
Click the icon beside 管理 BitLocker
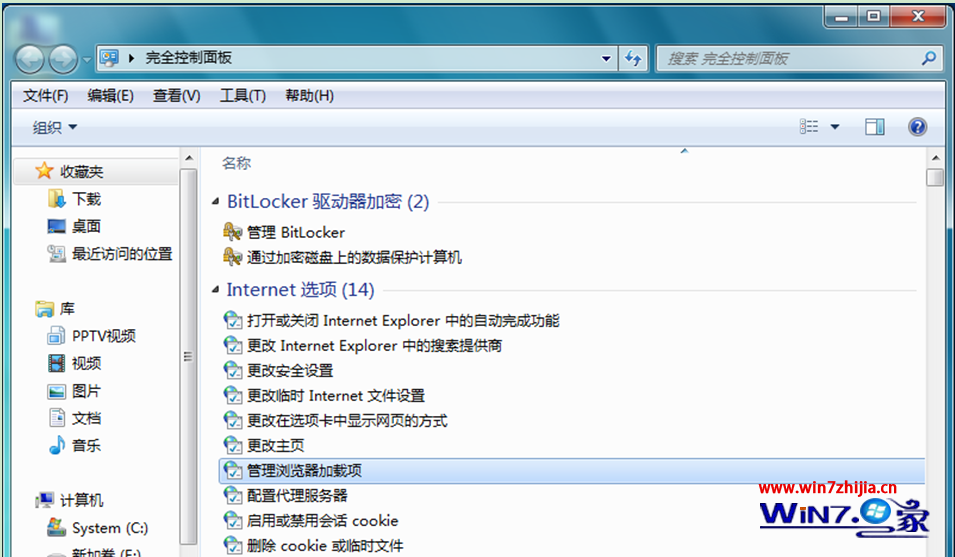point(233,232)
